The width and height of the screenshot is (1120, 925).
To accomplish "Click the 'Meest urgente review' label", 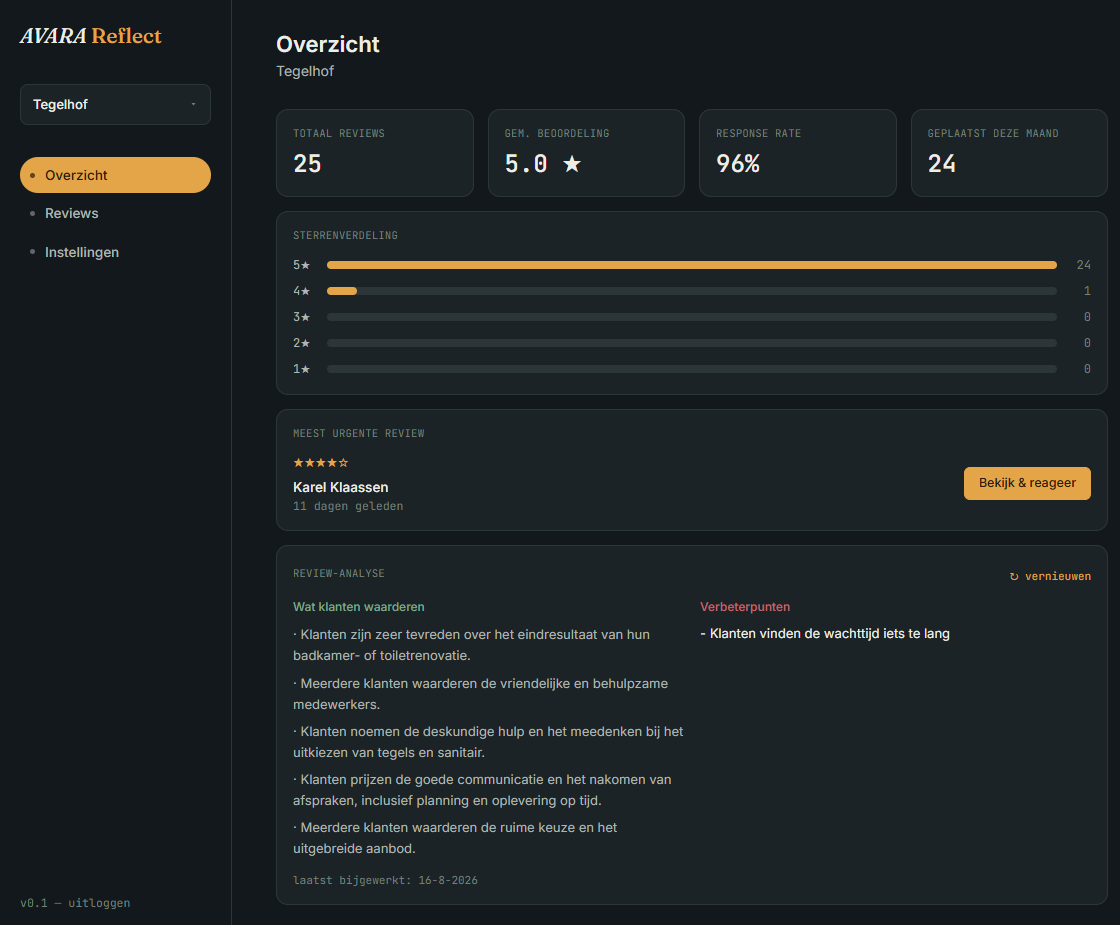I will coord(359,434).
